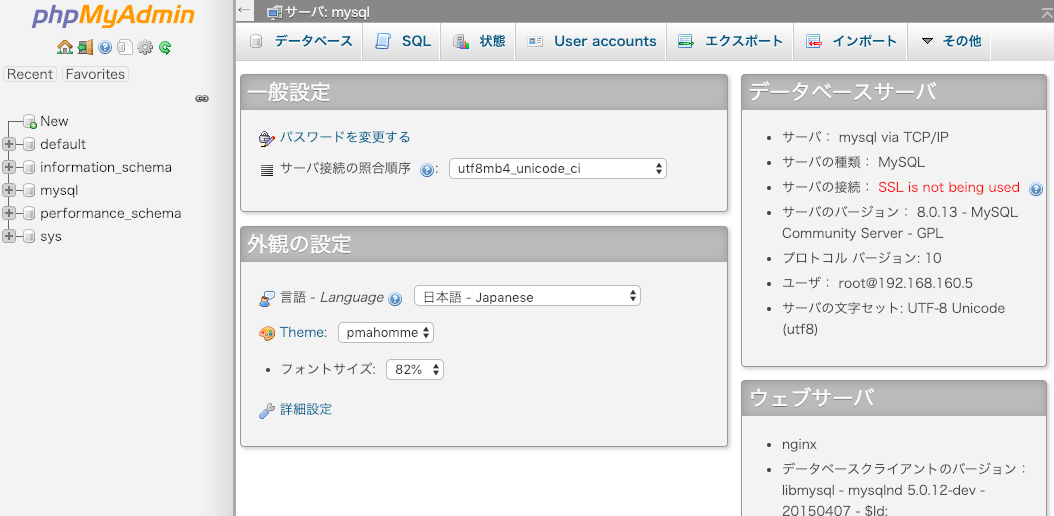Click the password change pencil icon
Image resolution: width=1054 pixels, height=516 pixels.
267,138
